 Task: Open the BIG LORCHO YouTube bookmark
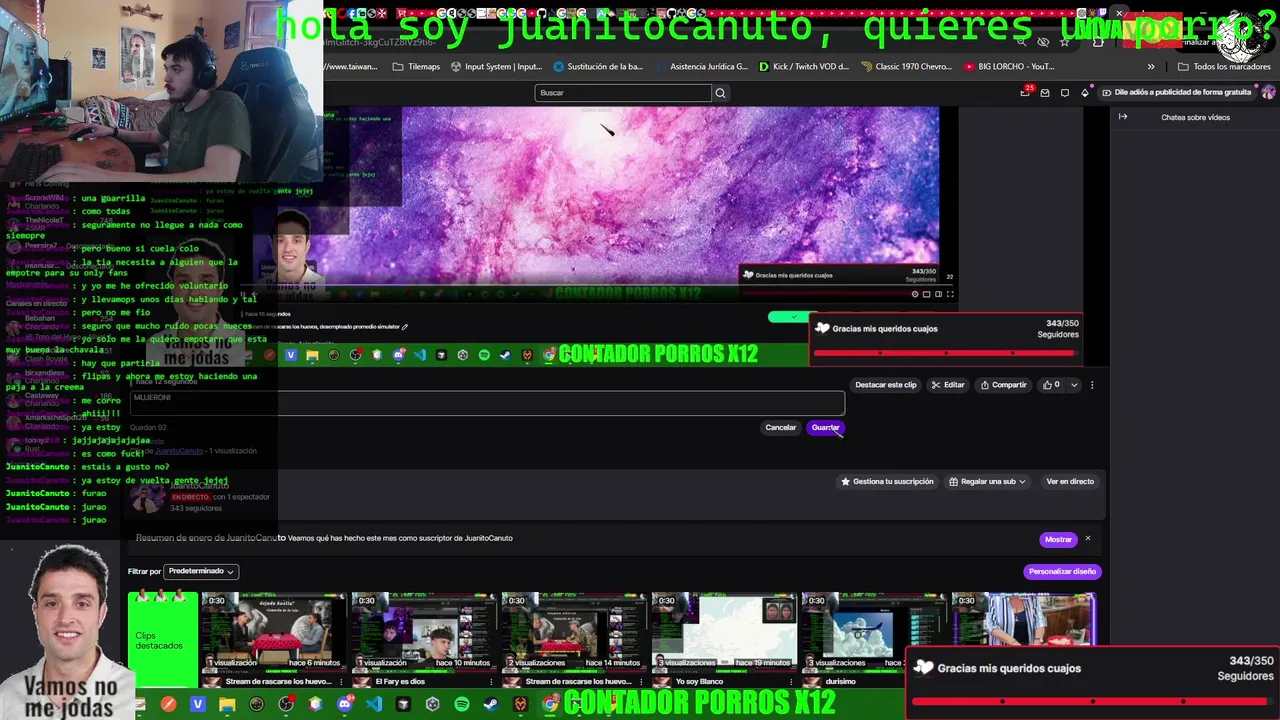1009,66
